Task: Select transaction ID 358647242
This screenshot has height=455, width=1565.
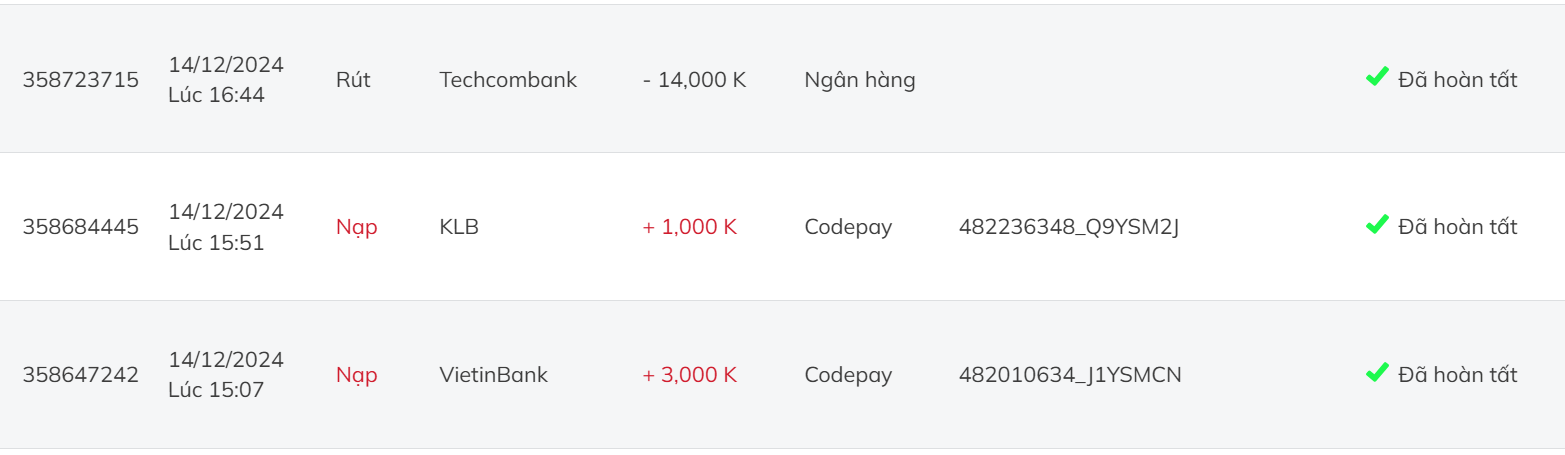Action: 81,375
